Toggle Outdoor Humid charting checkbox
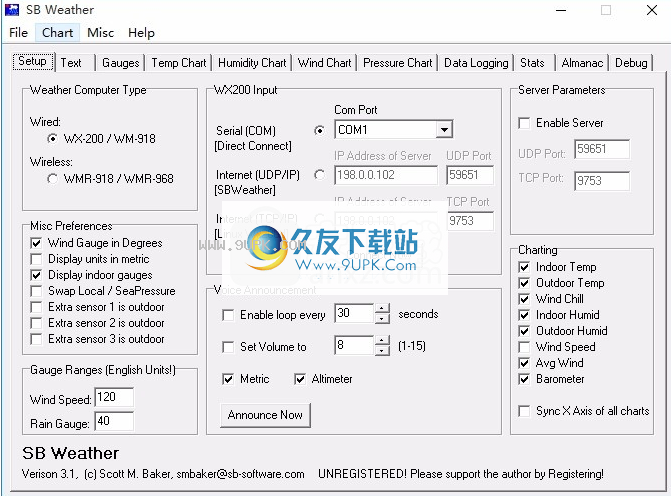The width and height of the screenshot is (671, 496). click(x=524, y=331)
